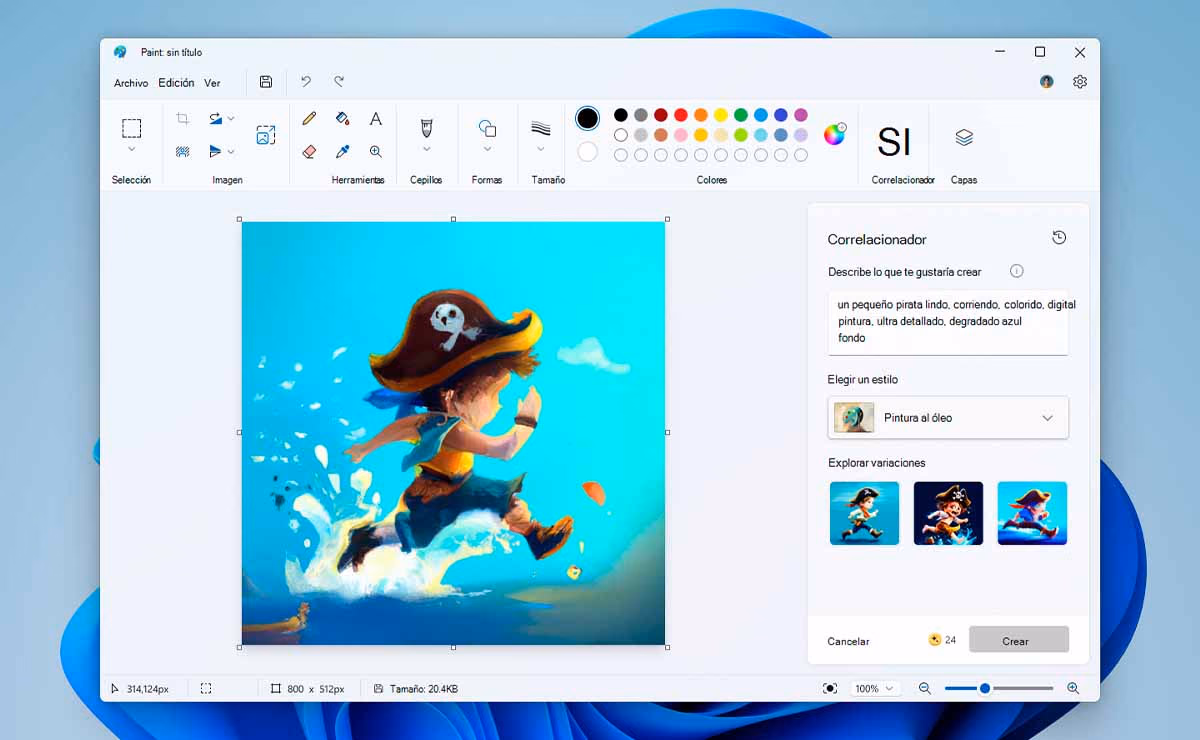1200x740 pixels.
Task: Click the Rotate image icon
Action: tap(215, 118)
